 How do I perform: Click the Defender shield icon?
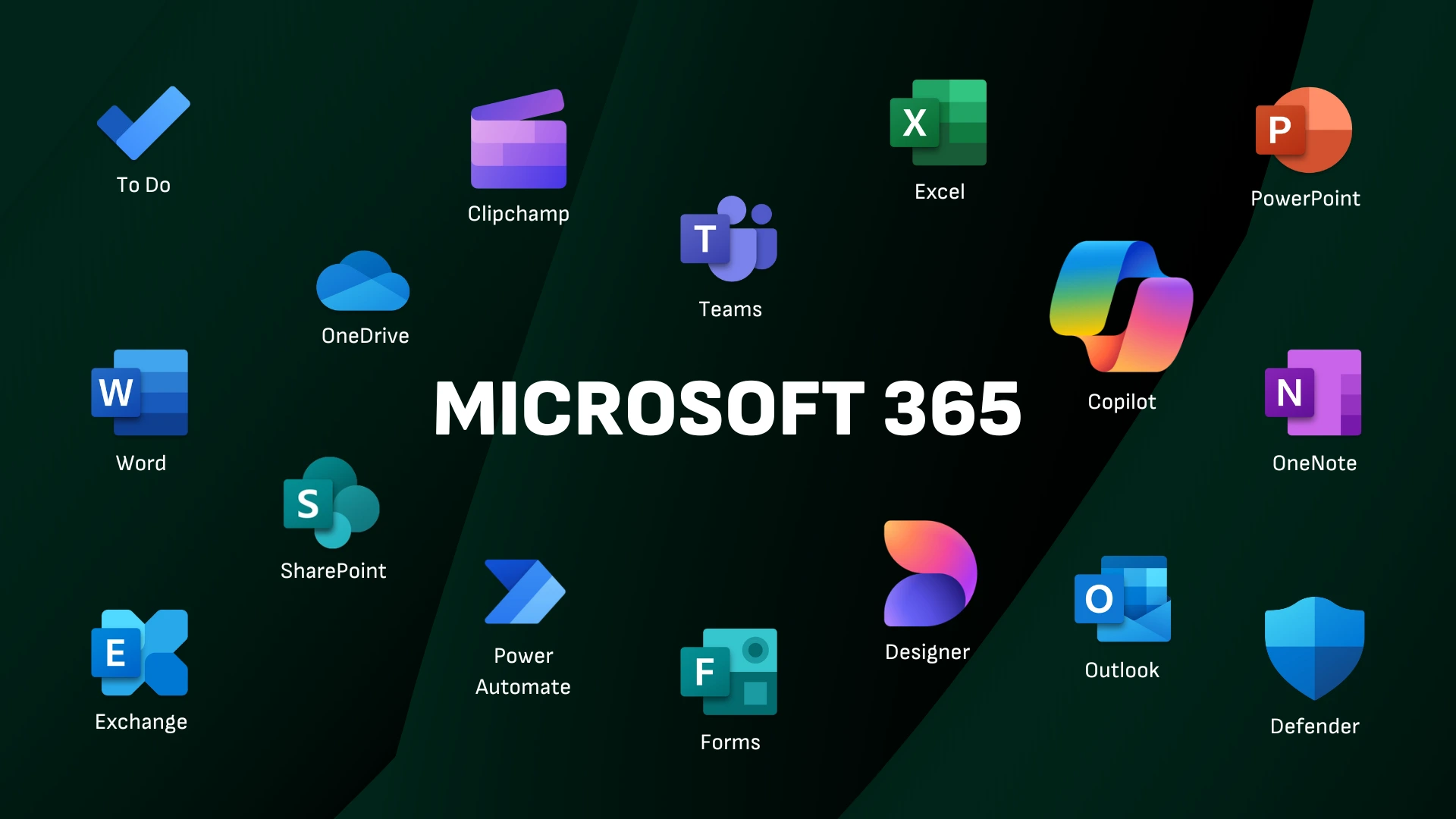pyautogui.click(x=1314, y=647)
